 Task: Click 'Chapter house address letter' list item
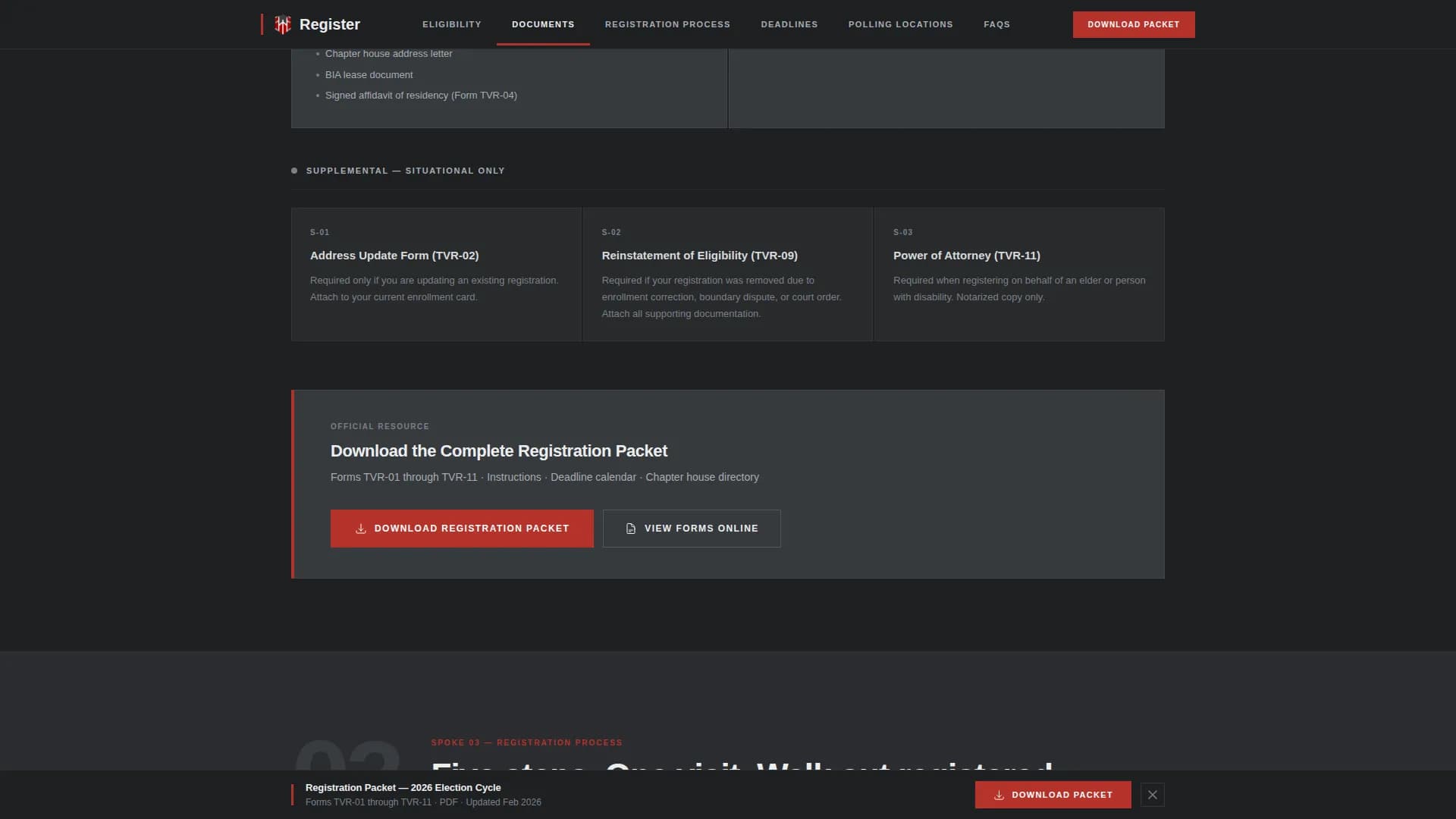click(x=388, y=54)
